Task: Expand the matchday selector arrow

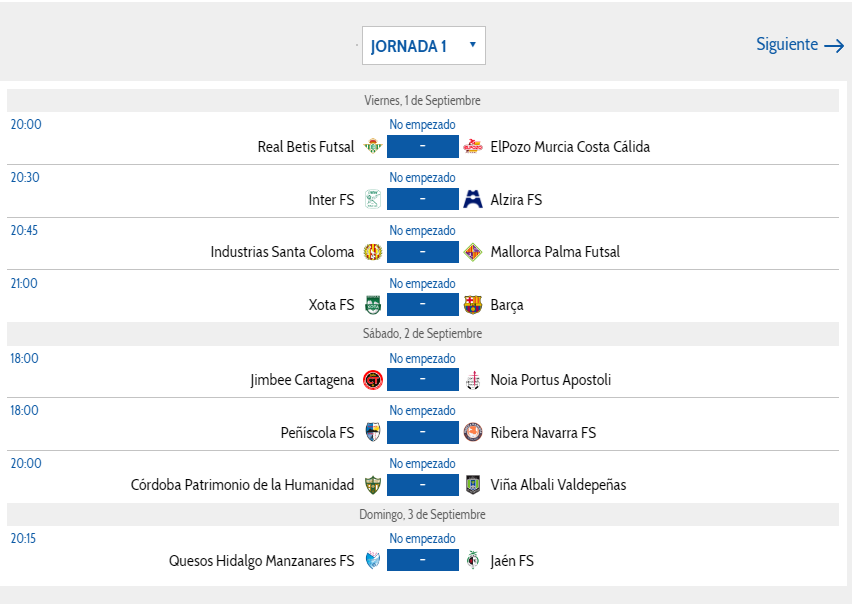Action: (473, 45)
